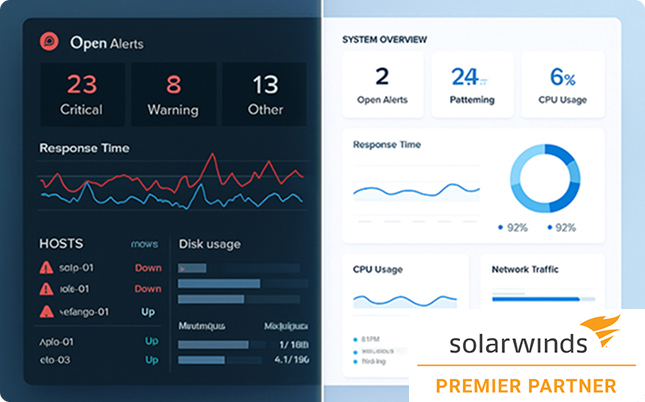This screenshot has height=402, width=645.
Task: Select the efango-01 host name
Action: (84, 312)
